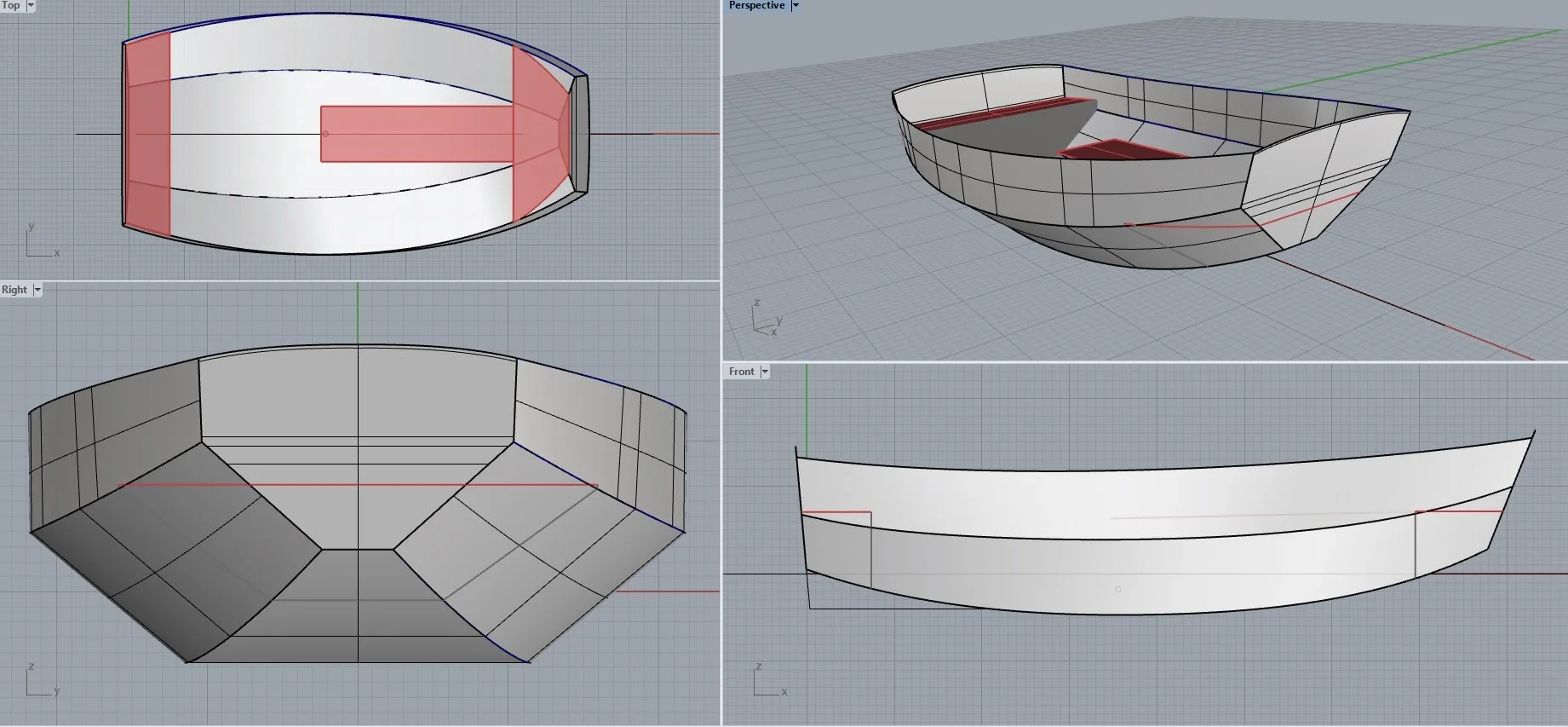The image size is (1568, 727).
Task: Click the world axes icon in Perspective view
Action: 766,319
